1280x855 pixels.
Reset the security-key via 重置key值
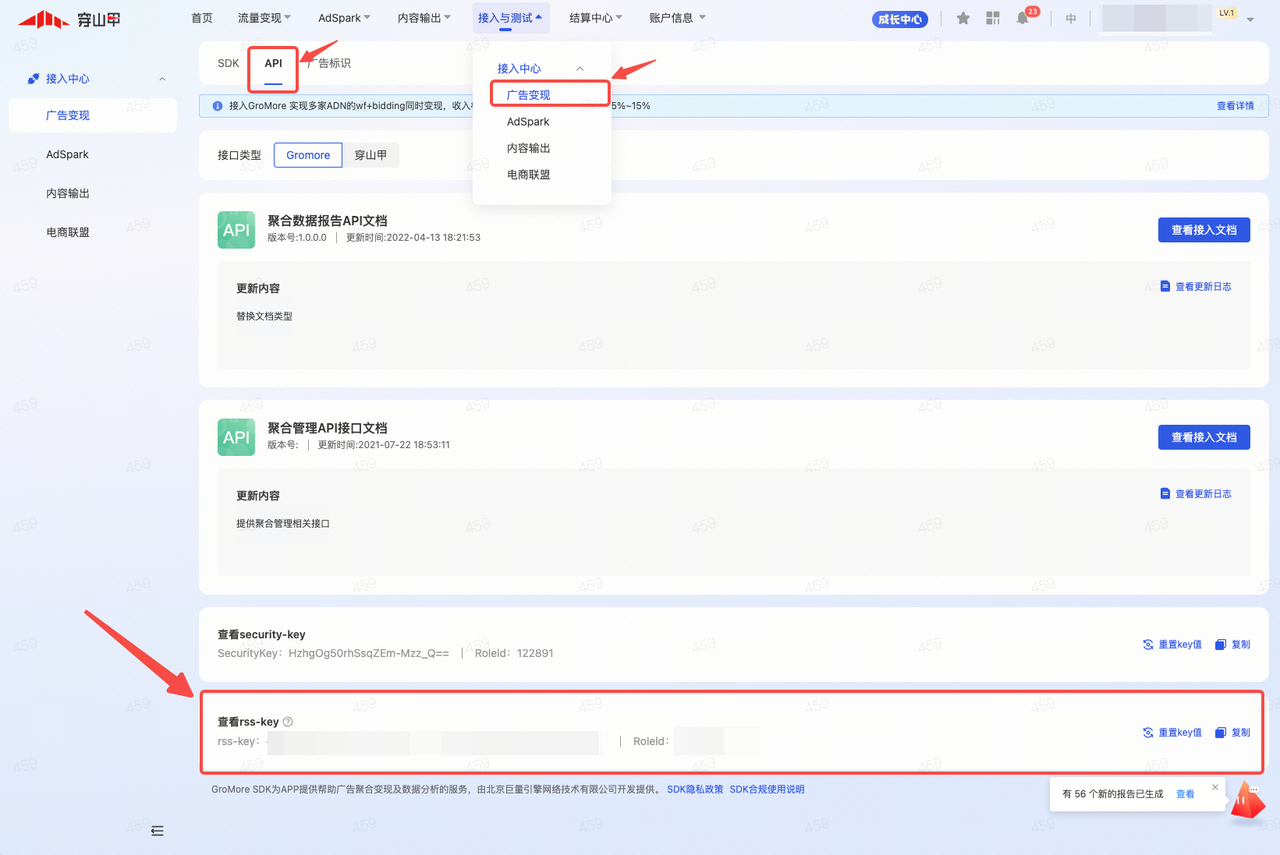tap(1172, 645)
